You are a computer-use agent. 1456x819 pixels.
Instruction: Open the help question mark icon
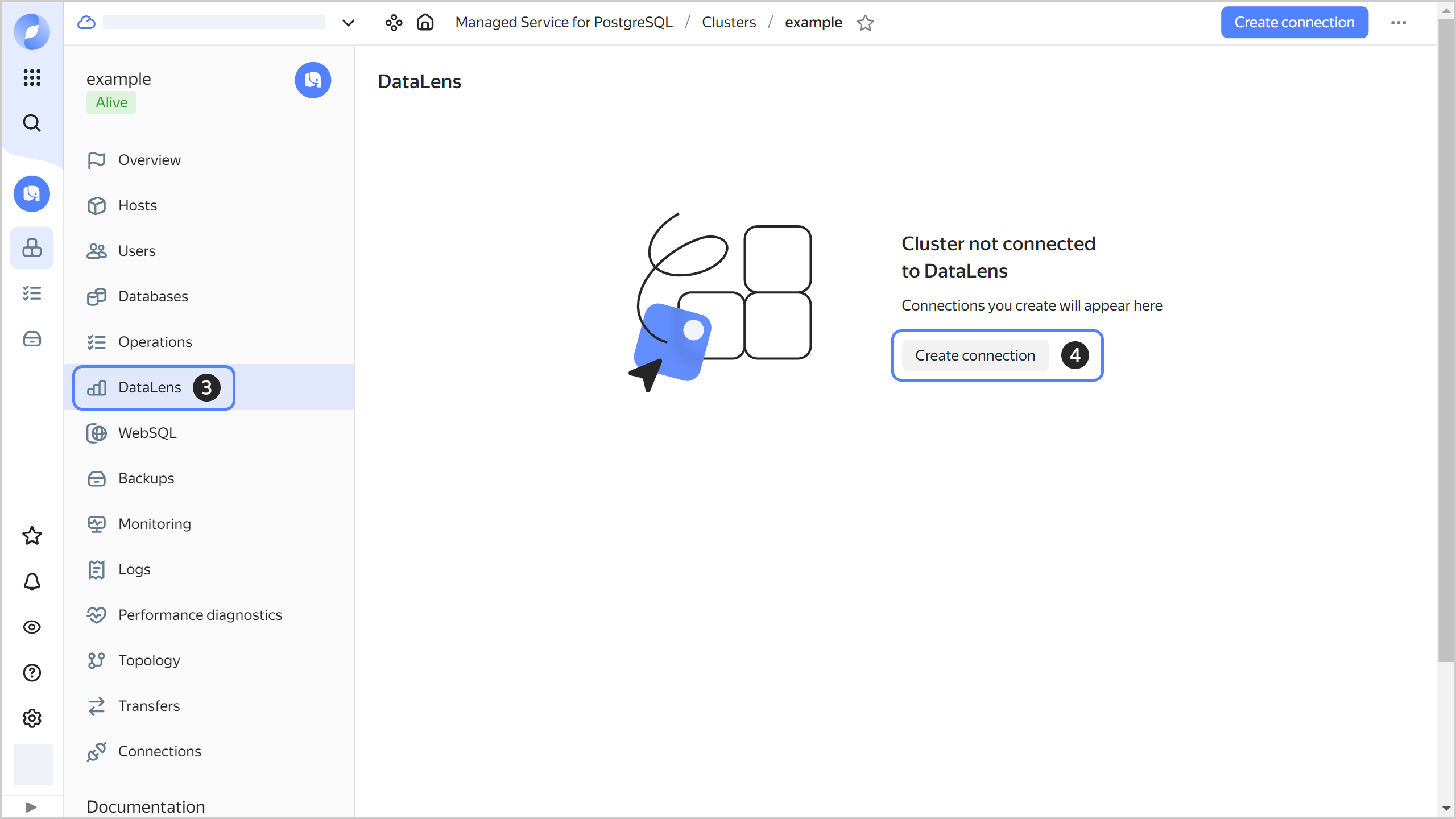[32, 672]
